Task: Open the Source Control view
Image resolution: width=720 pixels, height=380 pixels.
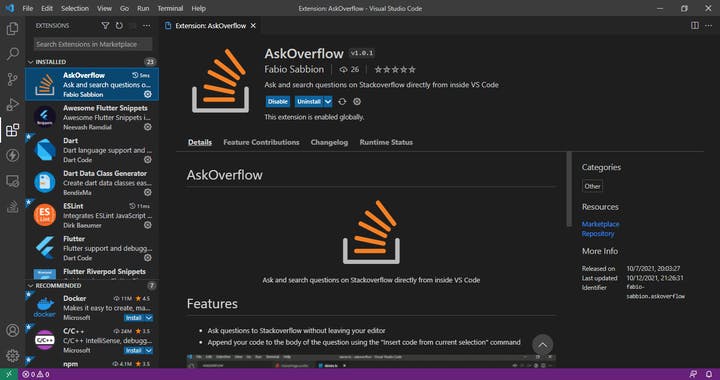Action: coord(12,79)
